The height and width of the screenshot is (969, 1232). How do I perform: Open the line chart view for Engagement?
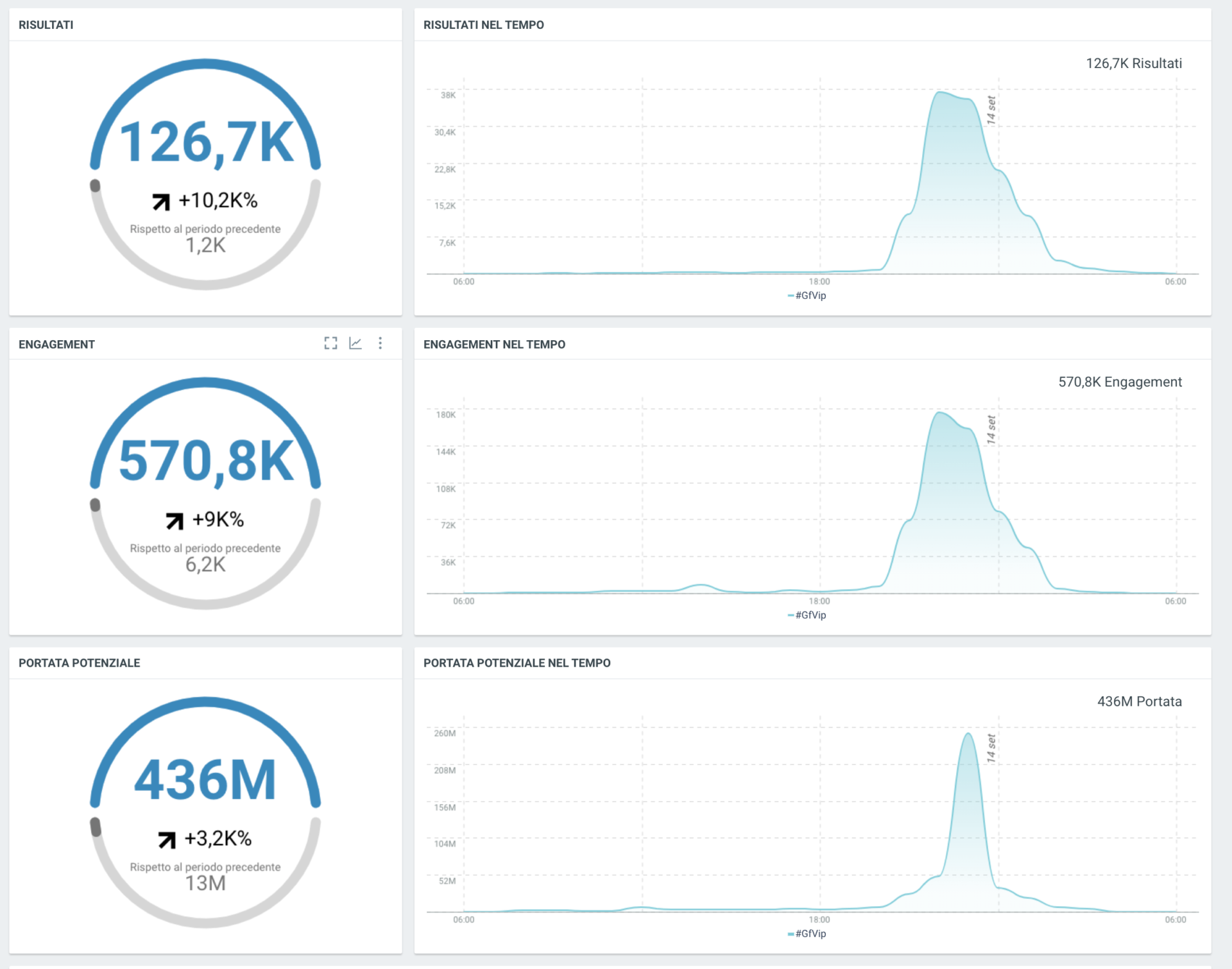pos(355,343)
